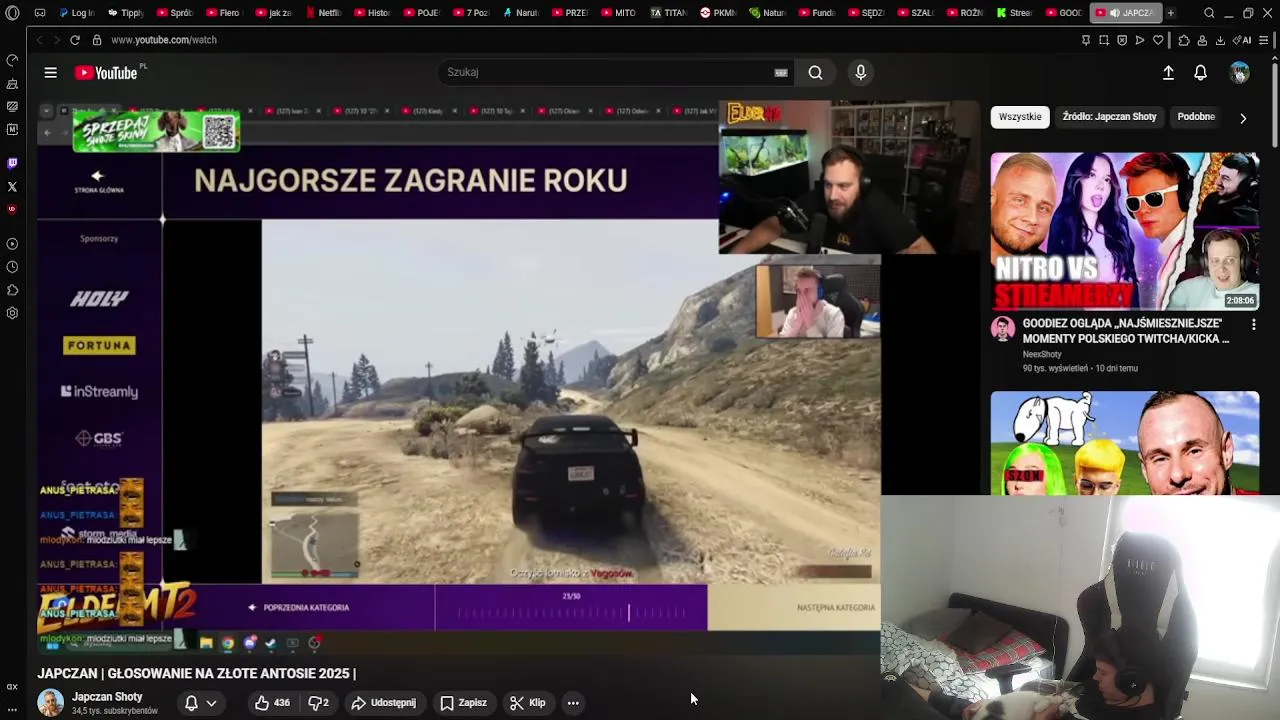Open the YouTube upload/create button

(1168, 72)
